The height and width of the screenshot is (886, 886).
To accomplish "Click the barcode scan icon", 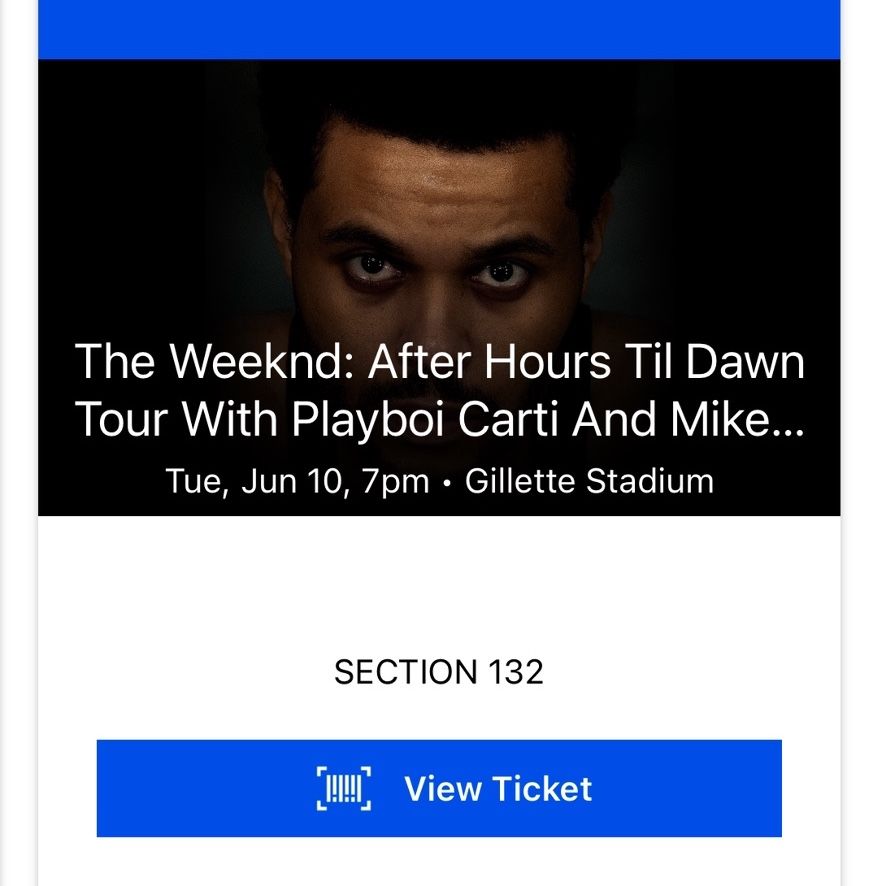I will pyautogui.click(x=344, y=788).
